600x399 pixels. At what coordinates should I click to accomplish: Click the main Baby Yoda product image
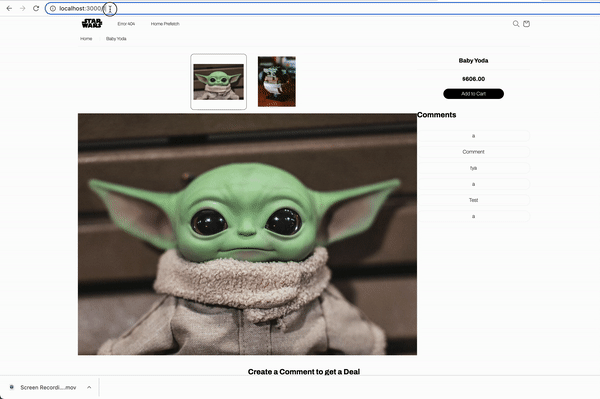247,234
